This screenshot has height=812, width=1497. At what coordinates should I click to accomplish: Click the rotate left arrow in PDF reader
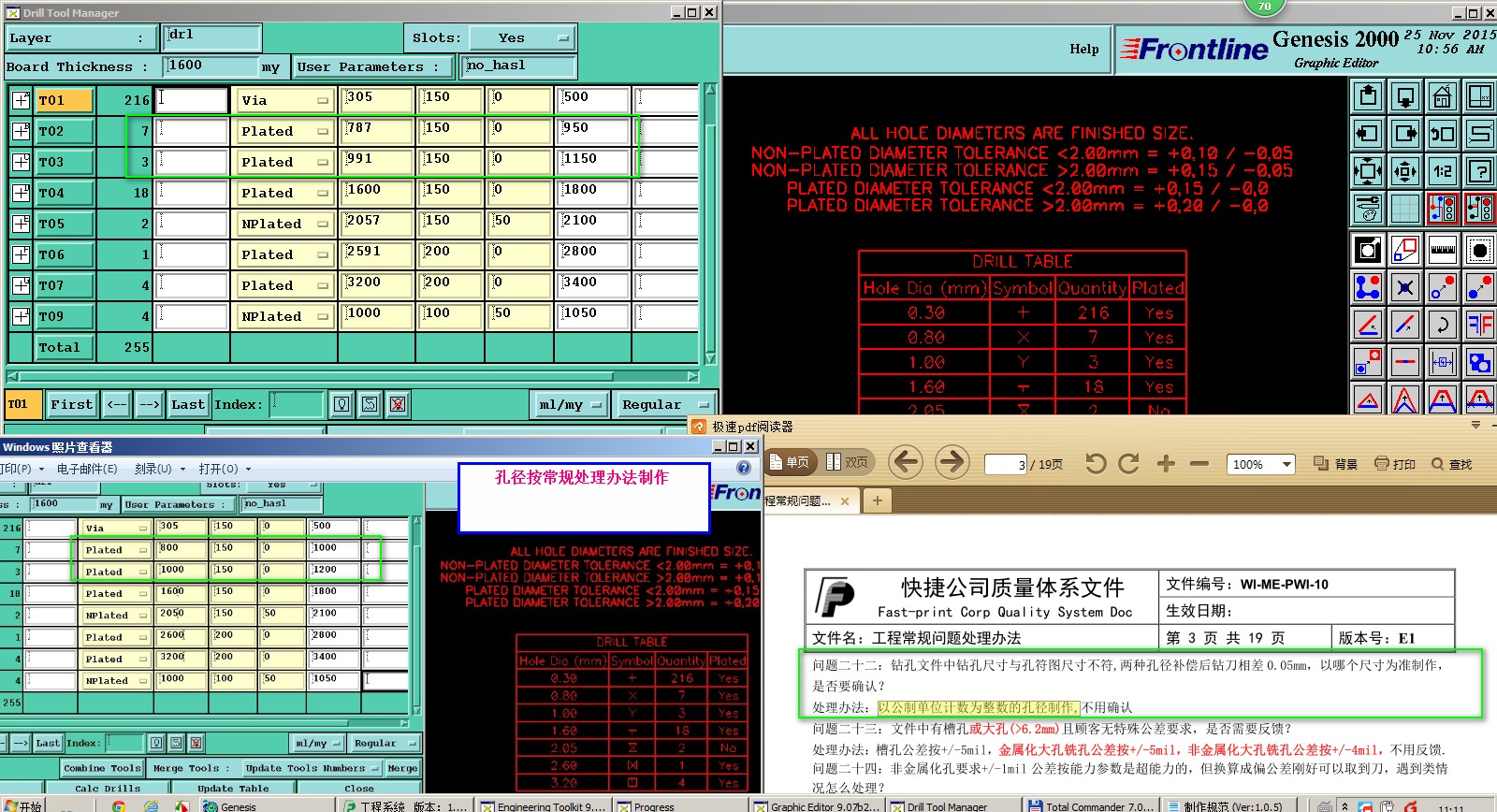click(x=1096, y=463)
